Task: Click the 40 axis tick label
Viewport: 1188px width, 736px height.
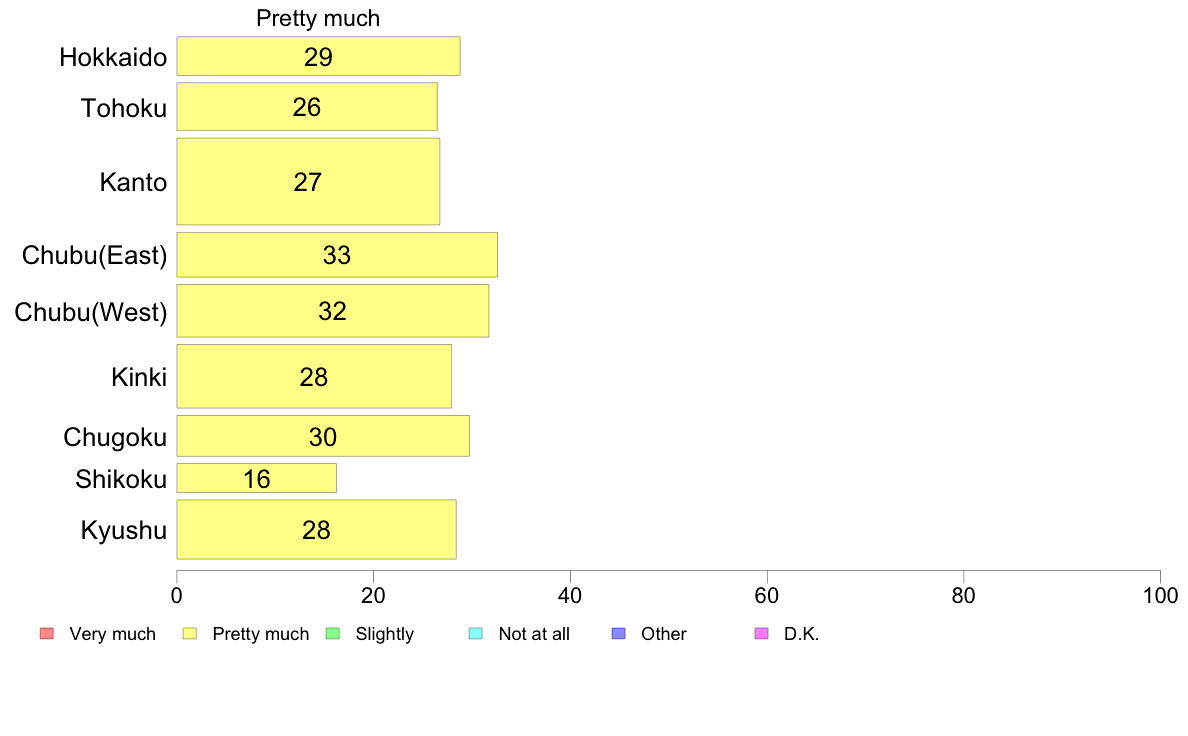Action: (x=570, y=596)
